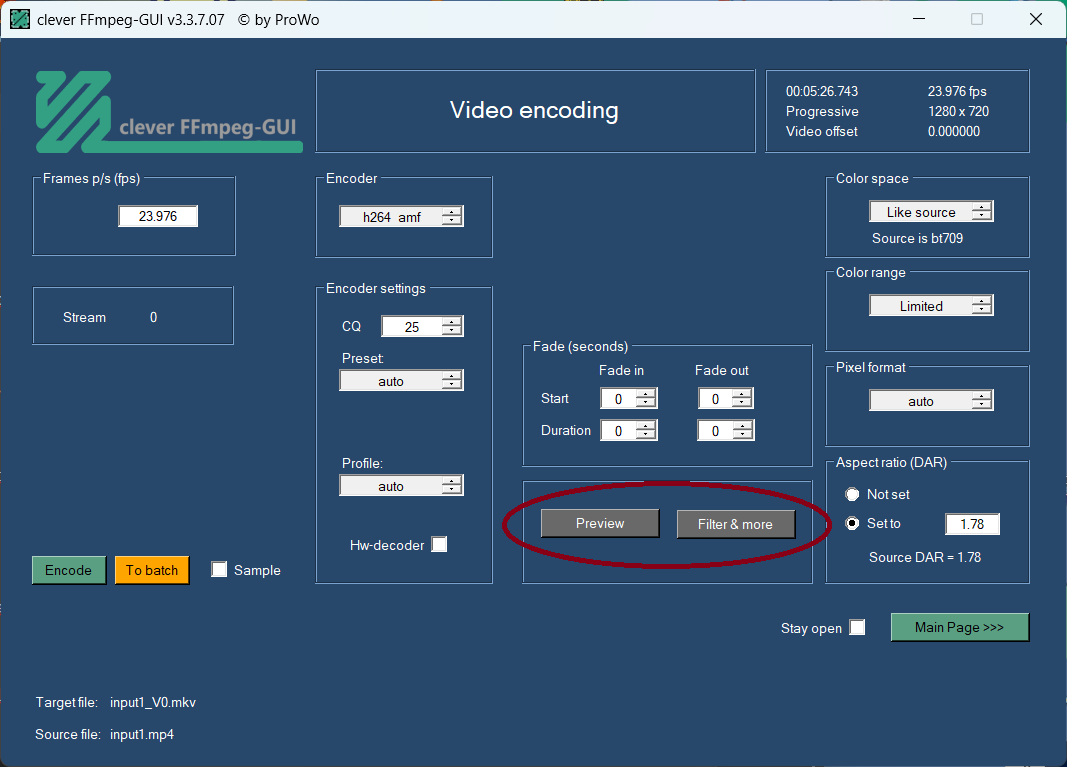Open the Preset auto selector

pos(401,380)
